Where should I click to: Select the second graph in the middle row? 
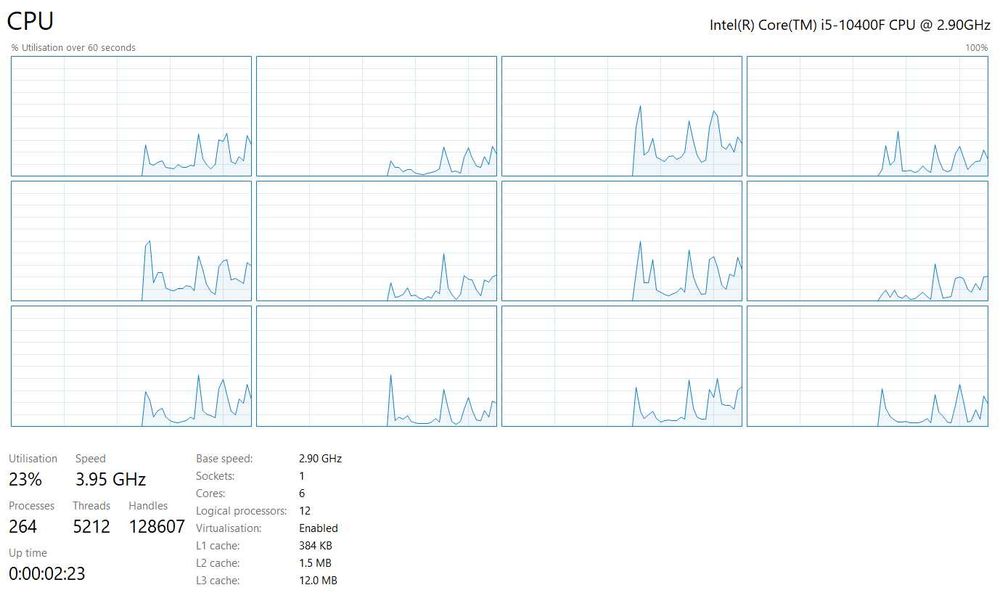376,241
